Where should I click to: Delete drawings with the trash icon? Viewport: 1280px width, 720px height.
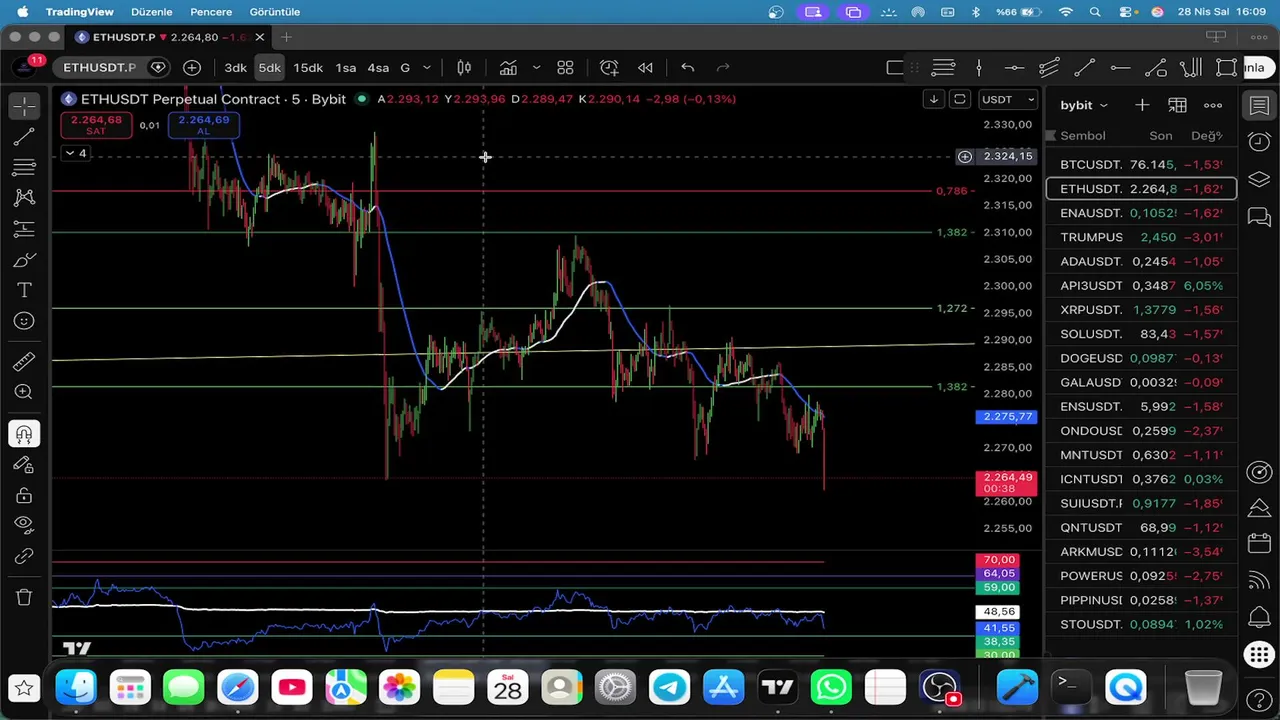(24, 597)
